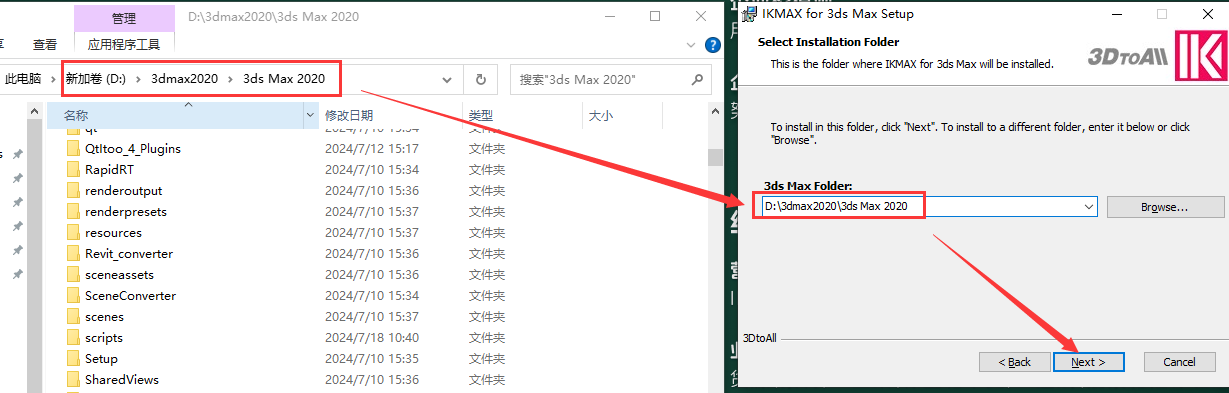
Task: Click the Revit_converter folder icon
Action: [x=72, y=253]
